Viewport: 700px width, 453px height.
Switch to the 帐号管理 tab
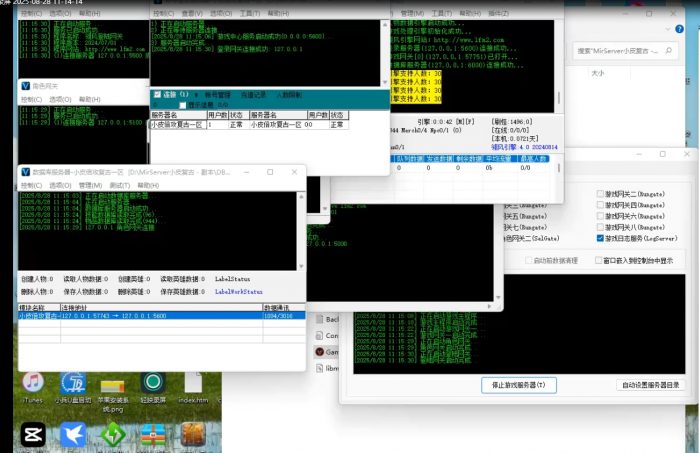click(x=217, y=95)
